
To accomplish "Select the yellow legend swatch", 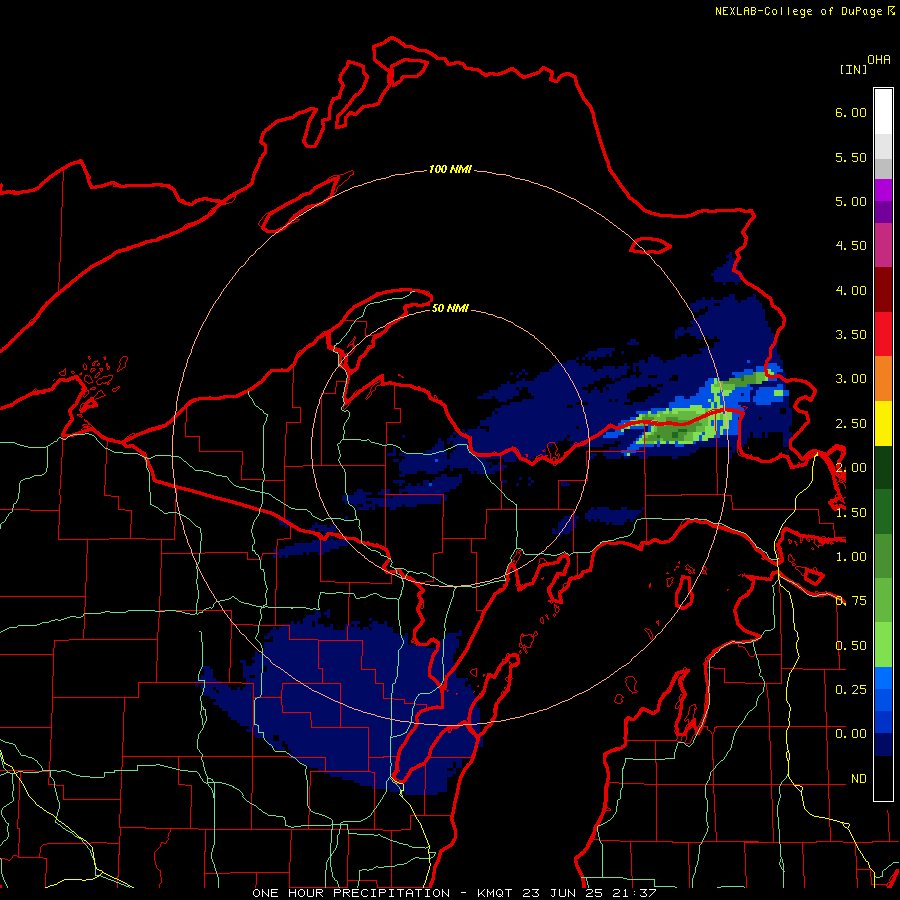I will pyautogui.click(x=883, y=424).
